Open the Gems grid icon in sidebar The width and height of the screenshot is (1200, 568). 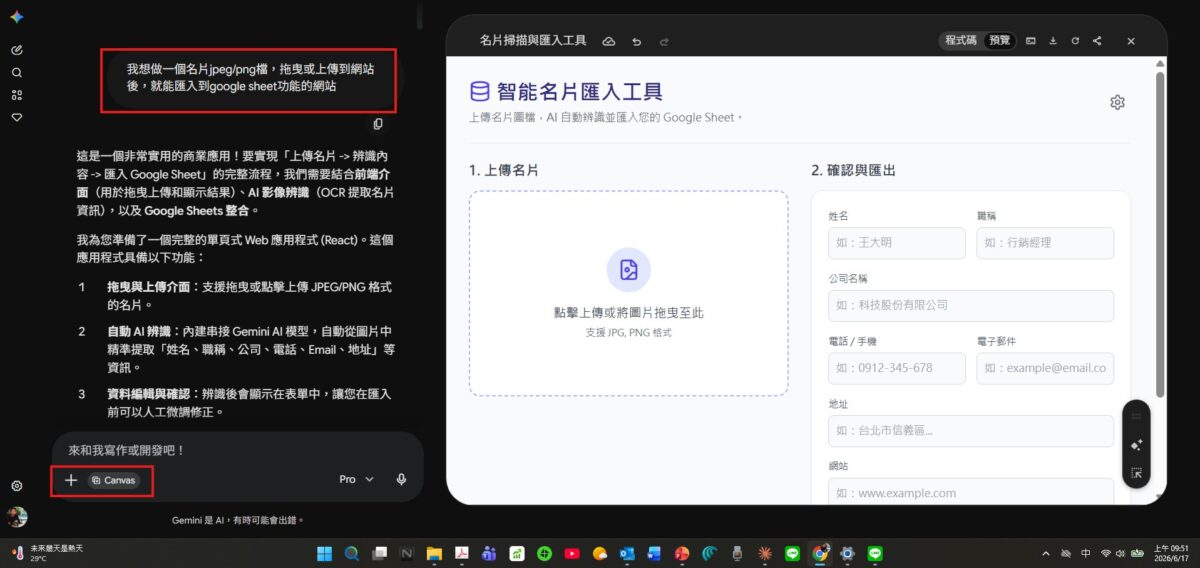pyautogui.click(x=17, y=95)
